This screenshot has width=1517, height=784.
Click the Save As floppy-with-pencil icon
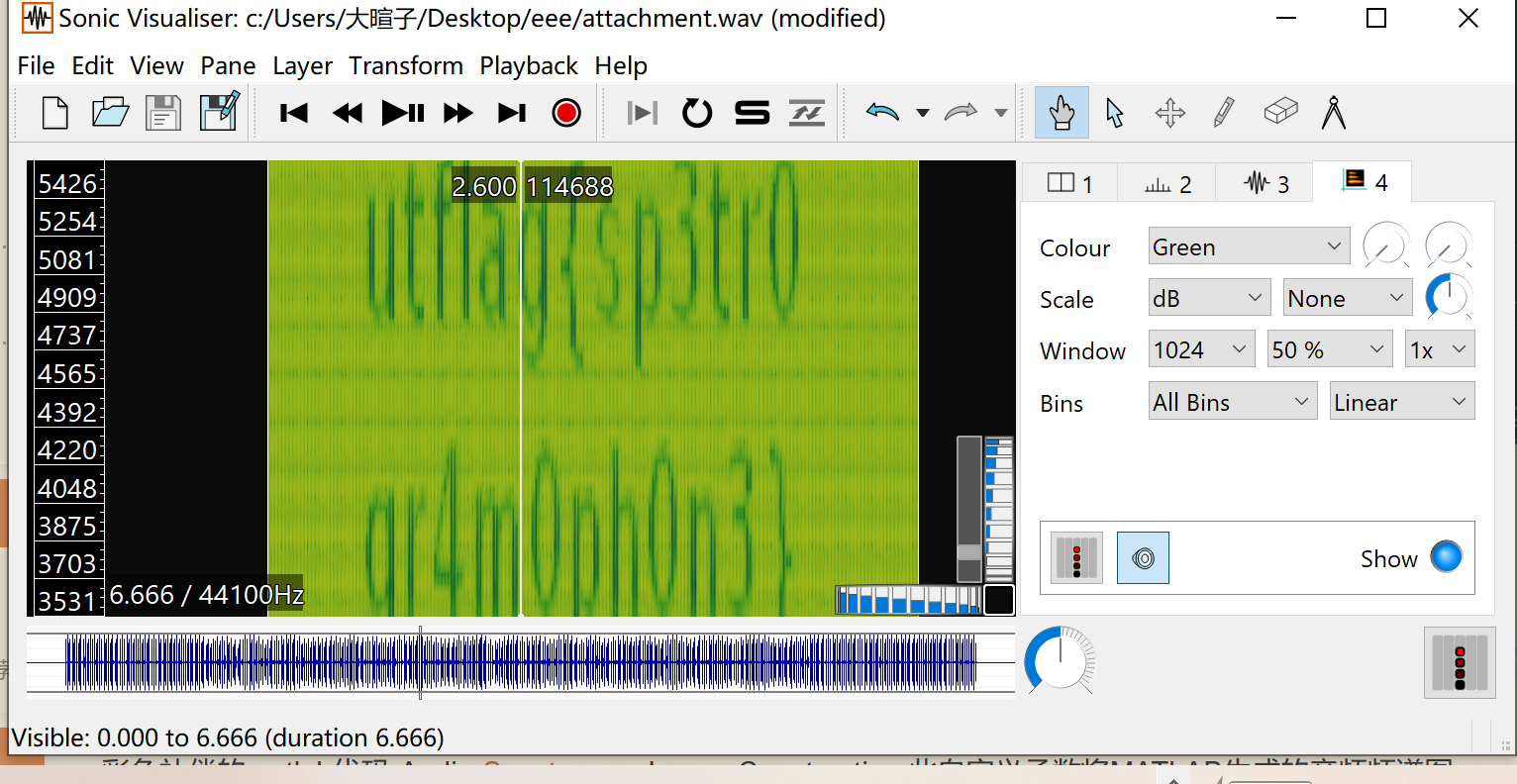[219, 112]
